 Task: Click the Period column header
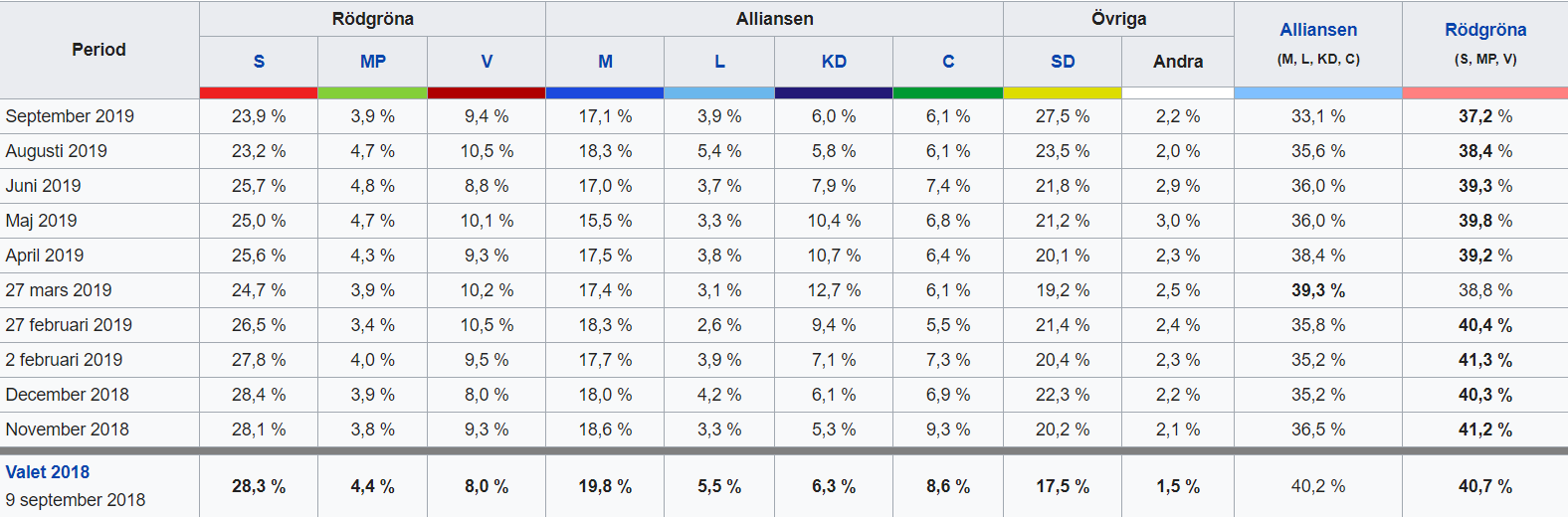(x=98, y=50)
